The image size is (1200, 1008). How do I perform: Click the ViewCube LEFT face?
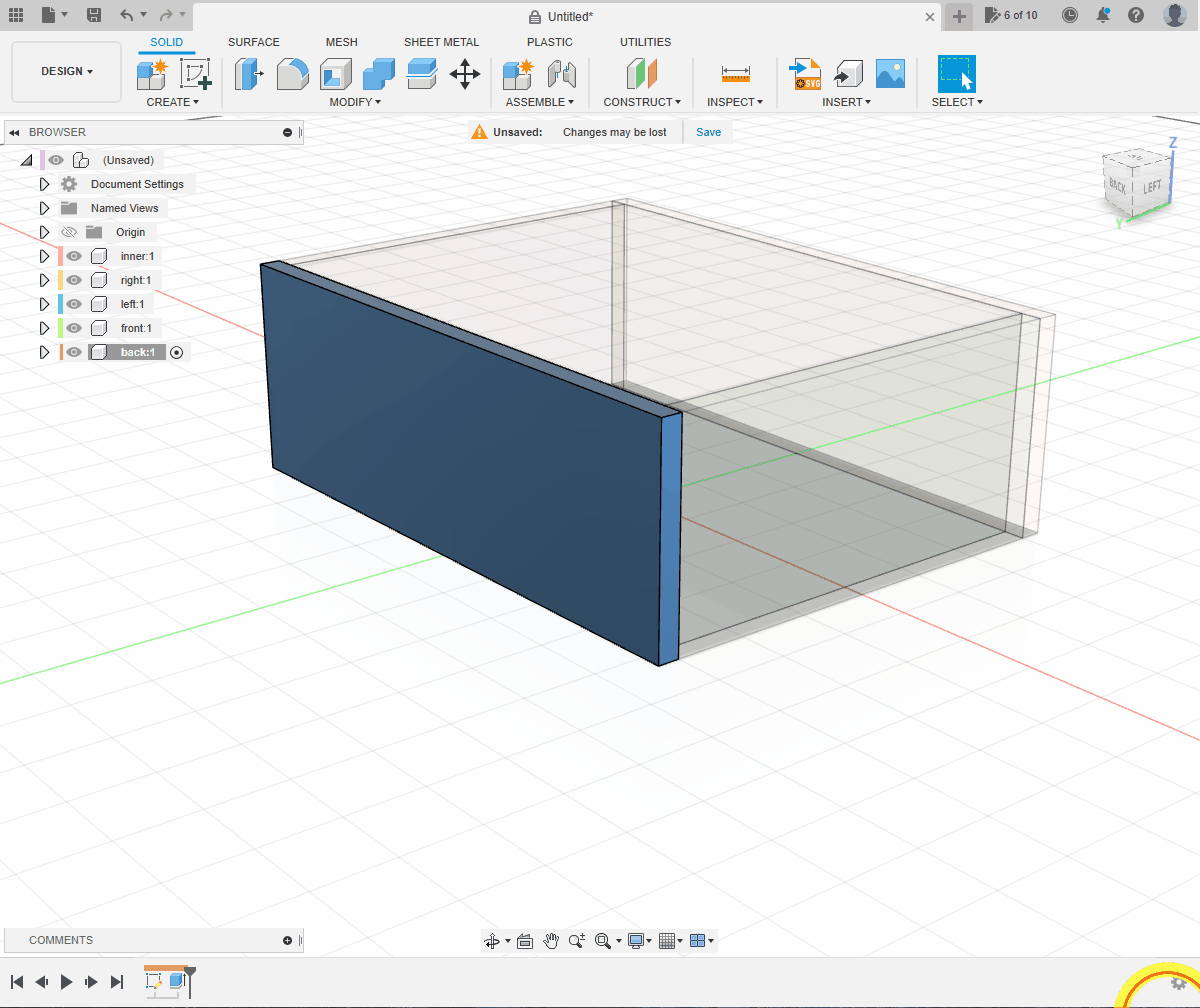(1152, 187)
